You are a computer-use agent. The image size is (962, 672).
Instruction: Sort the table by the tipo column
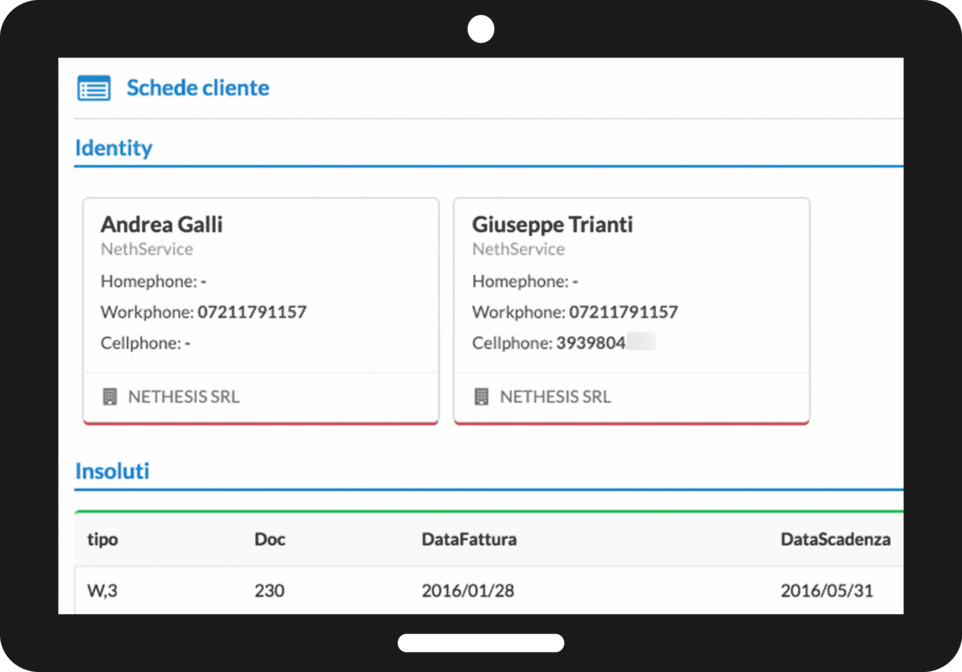click(x=103, y=539)
